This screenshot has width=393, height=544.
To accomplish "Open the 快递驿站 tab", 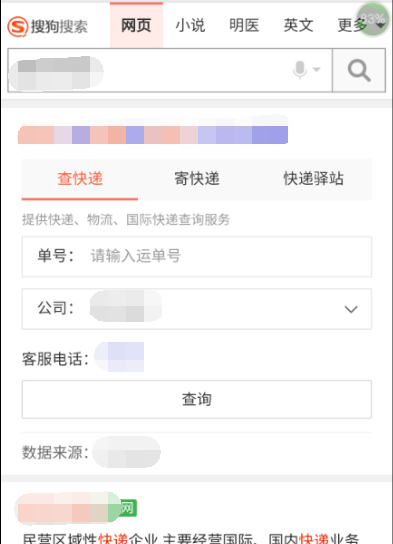I will (314, 179).
